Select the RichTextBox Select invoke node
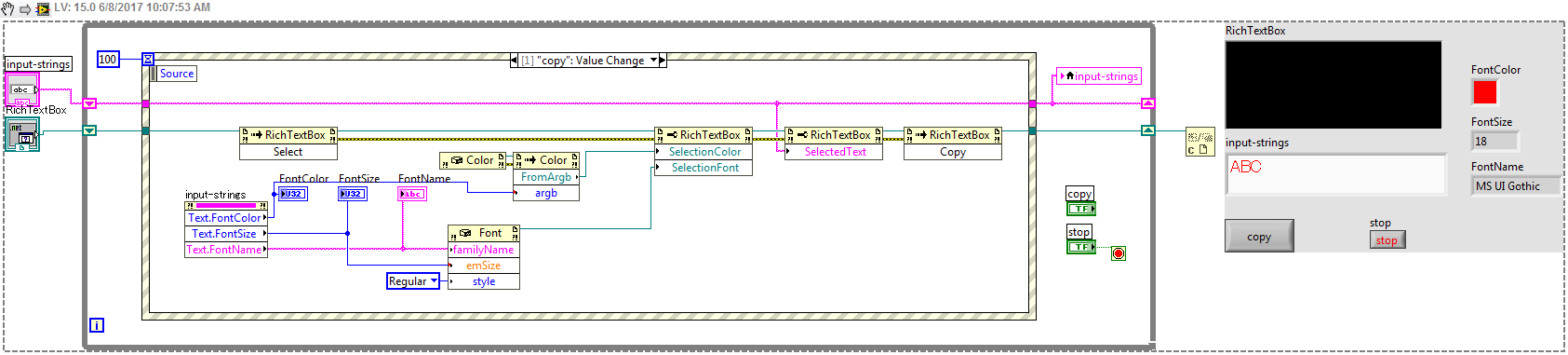1568x355 pixels. click(288, 135)
